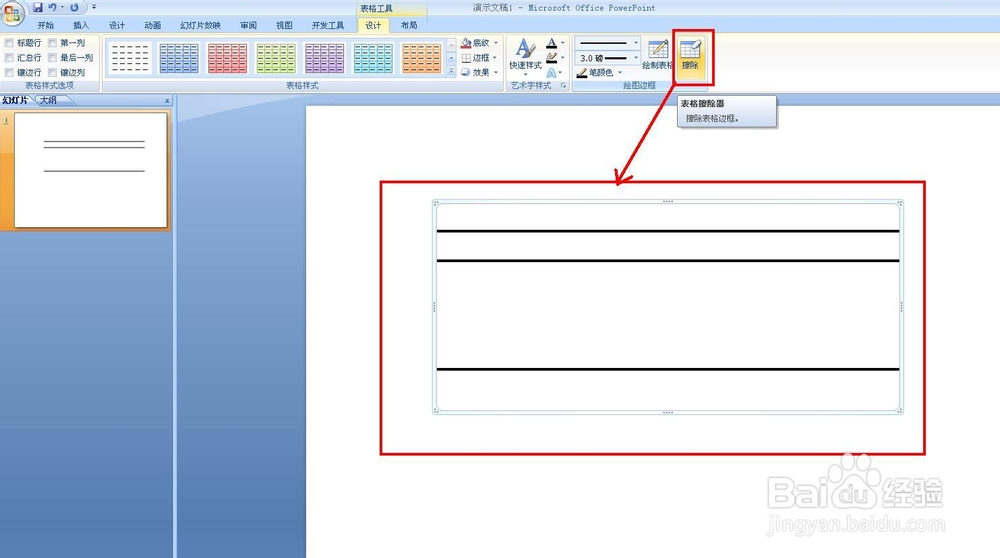This screenshot has height=558, width=1000.
Task: Click the top row of the table
Action: tap(668, 217)
